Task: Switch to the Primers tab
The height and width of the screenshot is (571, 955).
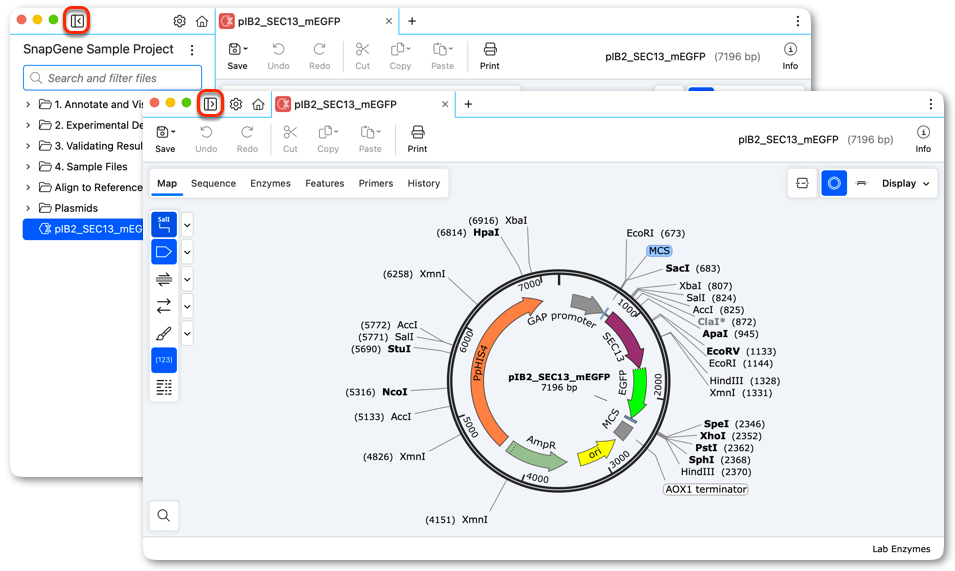Action: pyautogui.click(x=376, y=183)
